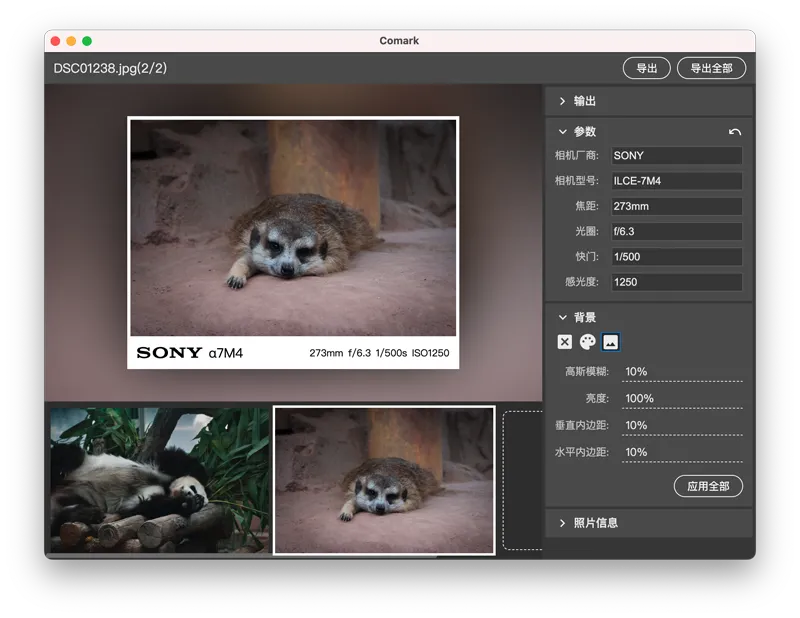This screenshot has height=618, width=800.
Task: Click the 导出 button
Action: [x=646, y=68]
